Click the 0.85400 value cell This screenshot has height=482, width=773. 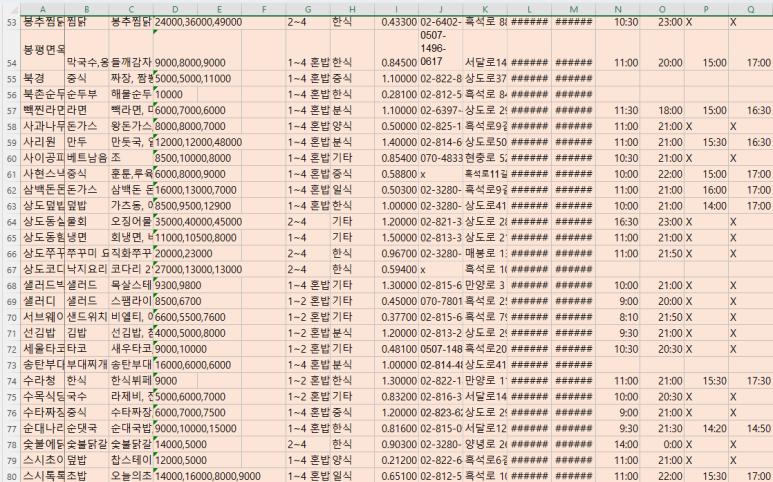(x=396, y=158)
